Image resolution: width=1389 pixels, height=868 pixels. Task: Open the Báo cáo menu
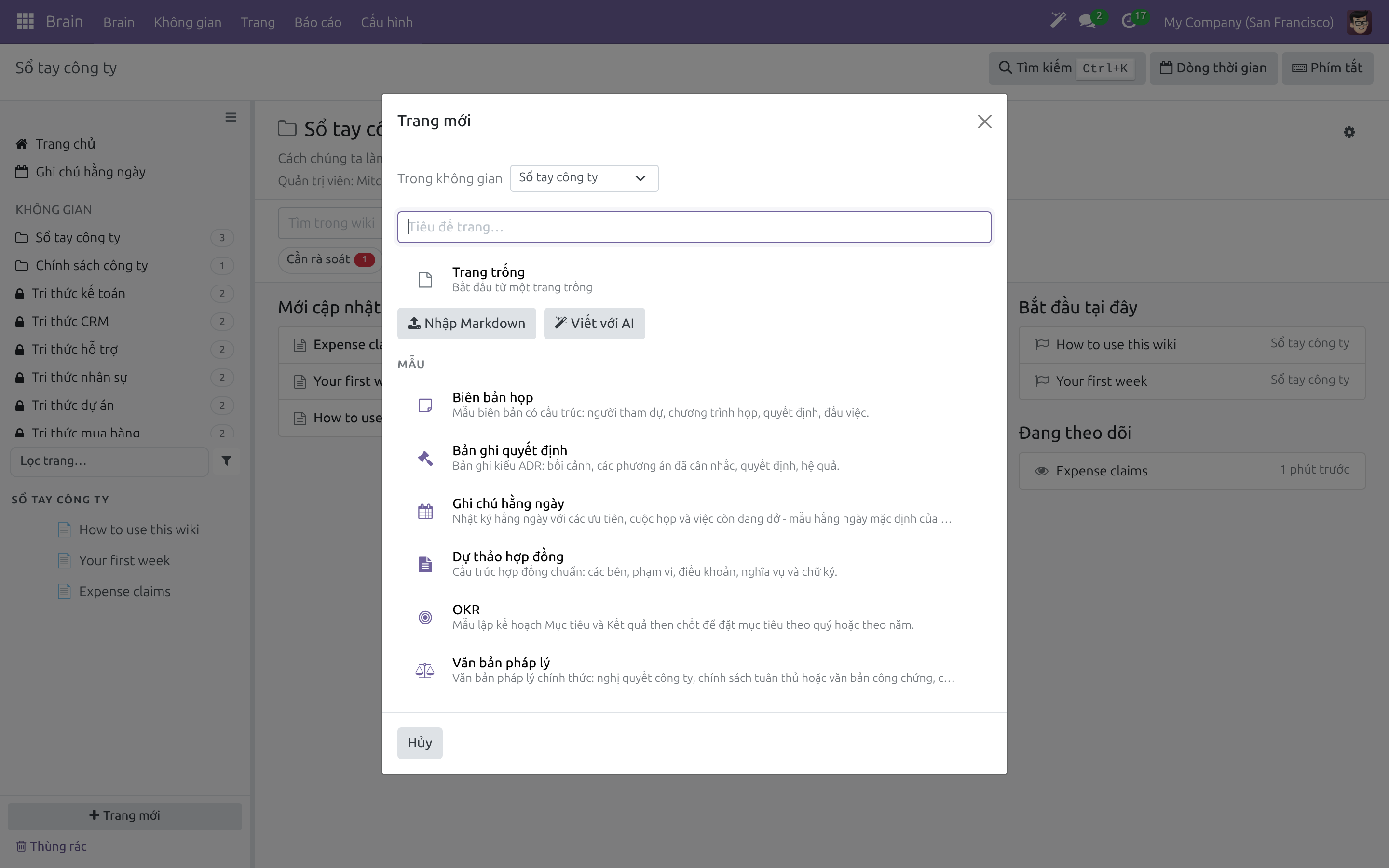pyautogui.click(x=318, y=22)
